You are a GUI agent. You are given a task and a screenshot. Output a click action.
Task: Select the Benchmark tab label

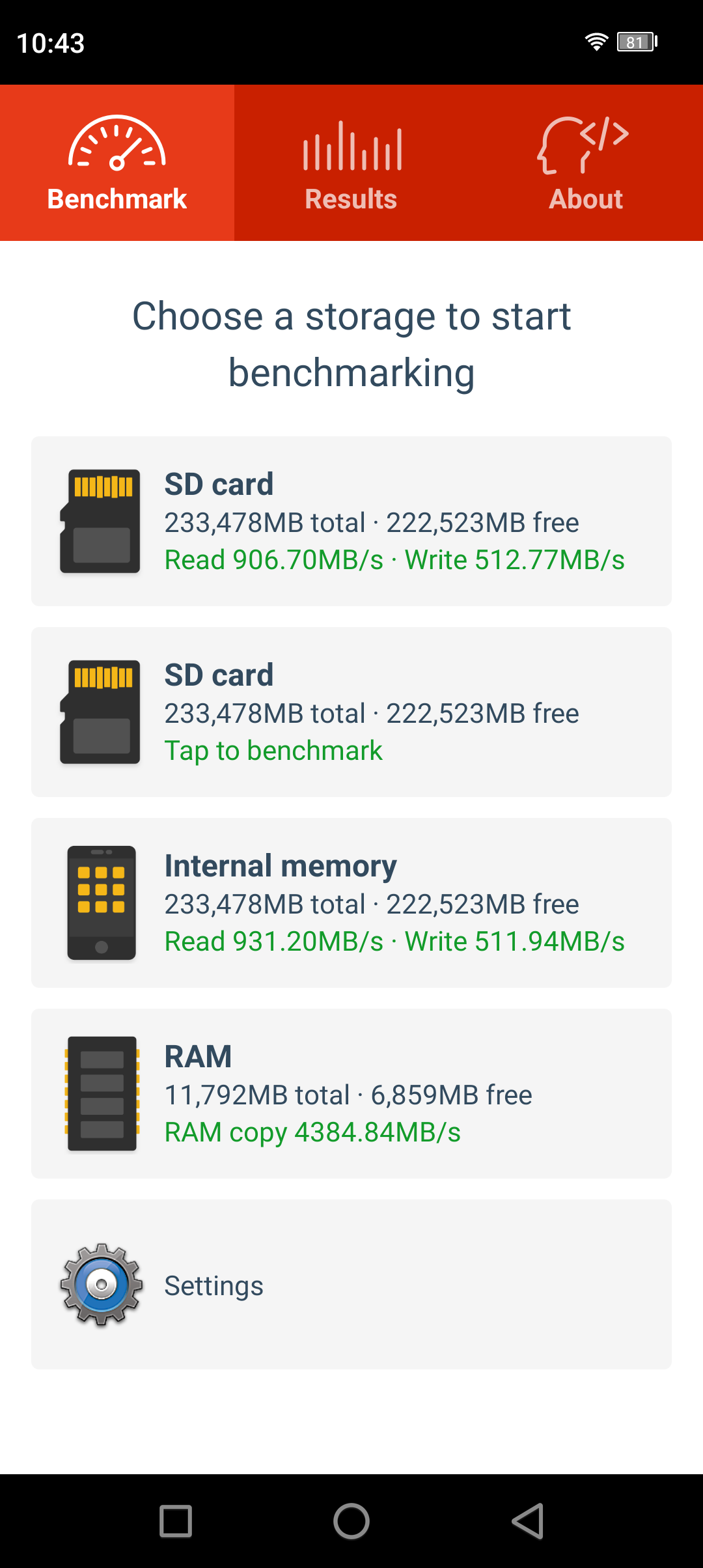click(x=117, y=199)
